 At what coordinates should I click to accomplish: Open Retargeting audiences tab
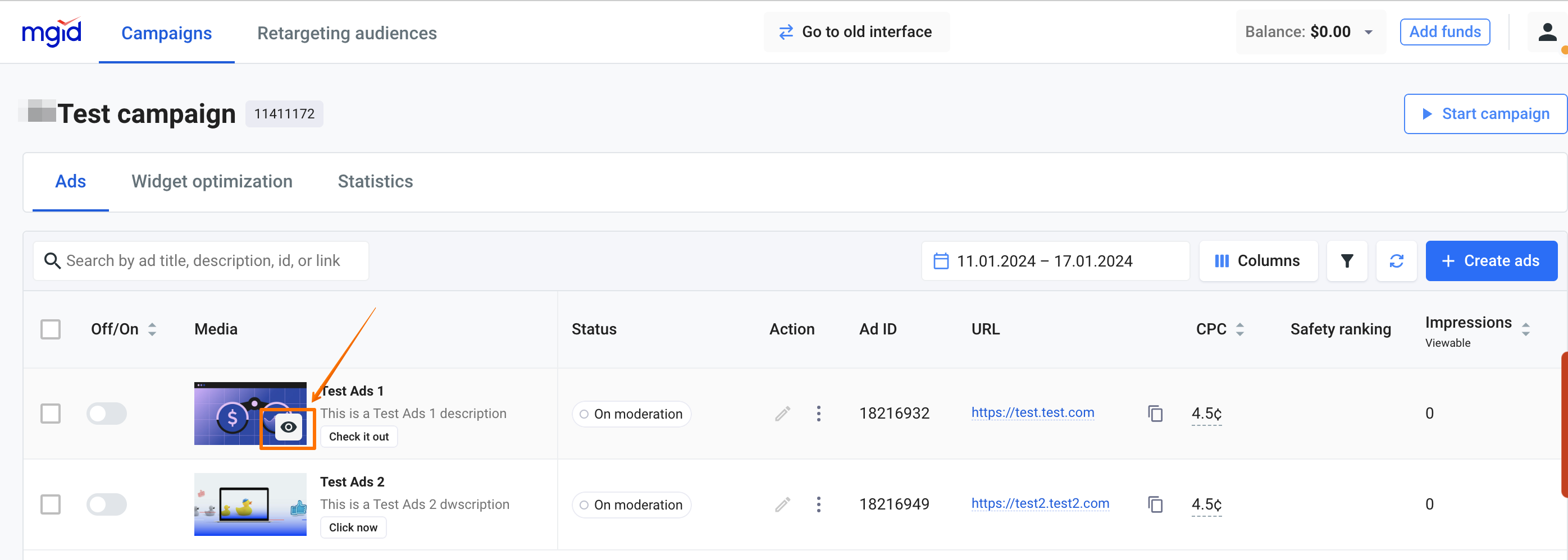pos(347,33)
